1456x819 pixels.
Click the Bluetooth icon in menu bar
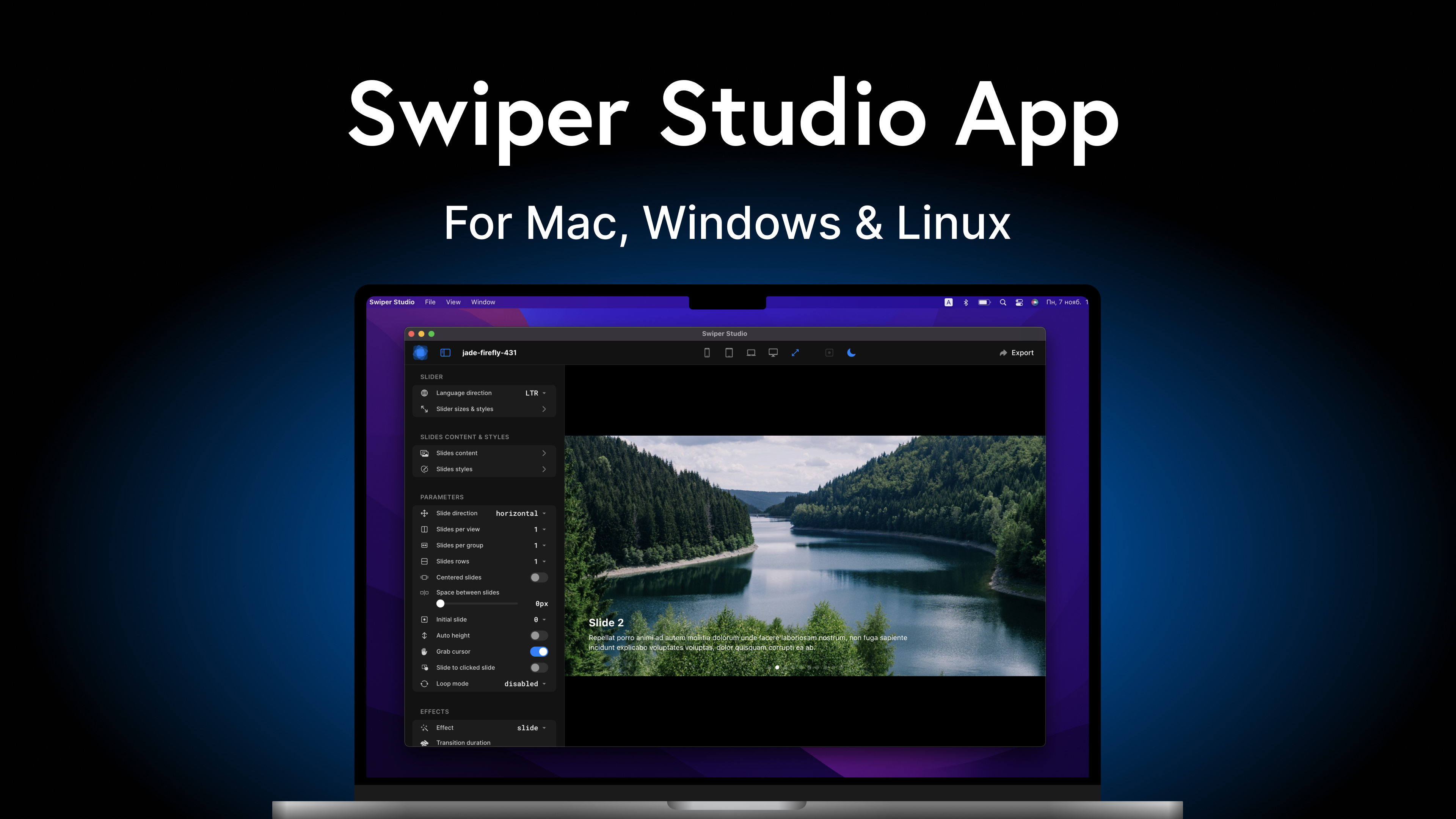966,303
